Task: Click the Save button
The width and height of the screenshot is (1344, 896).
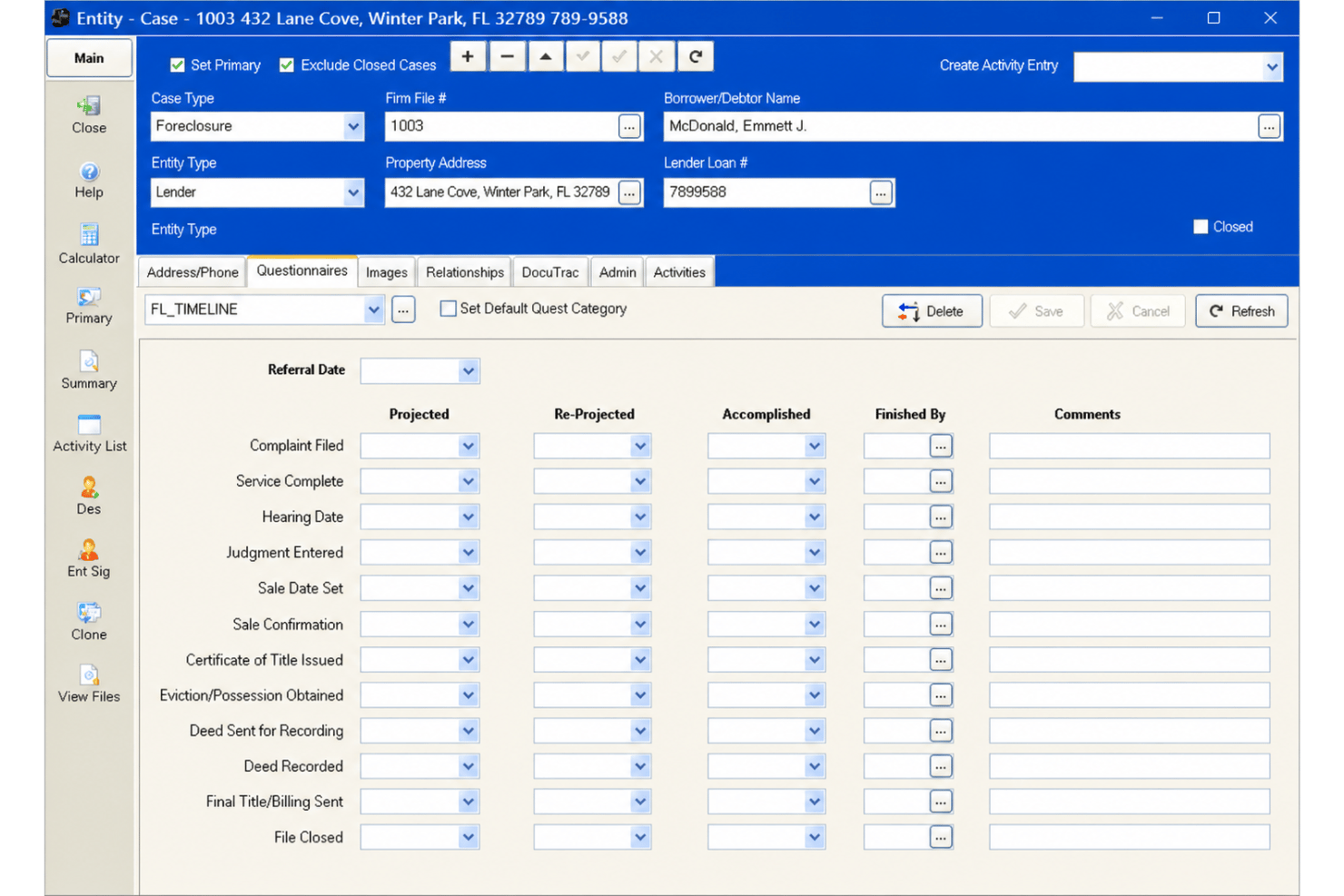Action: [x=1036, y=311]
